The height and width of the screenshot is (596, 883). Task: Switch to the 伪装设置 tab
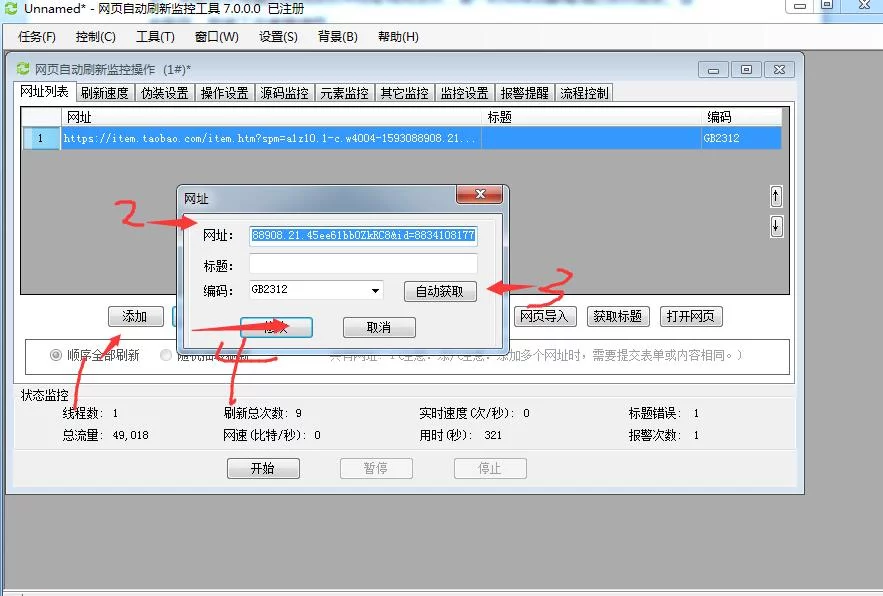pos(165,93)
